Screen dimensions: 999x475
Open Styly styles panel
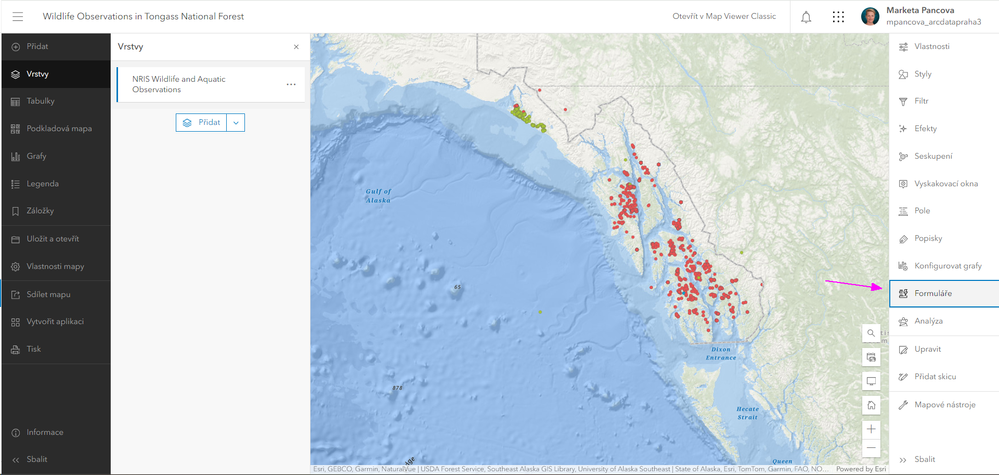(944, 74)
